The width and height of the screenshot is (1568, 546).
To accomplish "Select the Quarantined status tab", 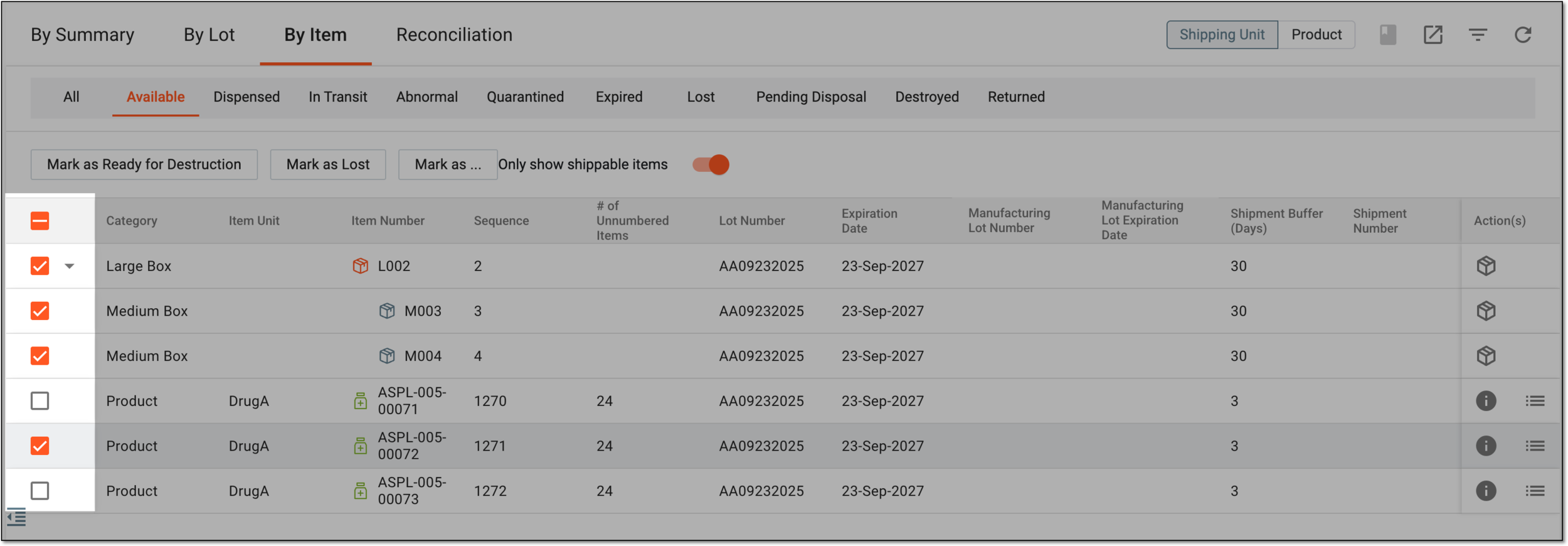I will pyautogui.click(x=525, y=97).
